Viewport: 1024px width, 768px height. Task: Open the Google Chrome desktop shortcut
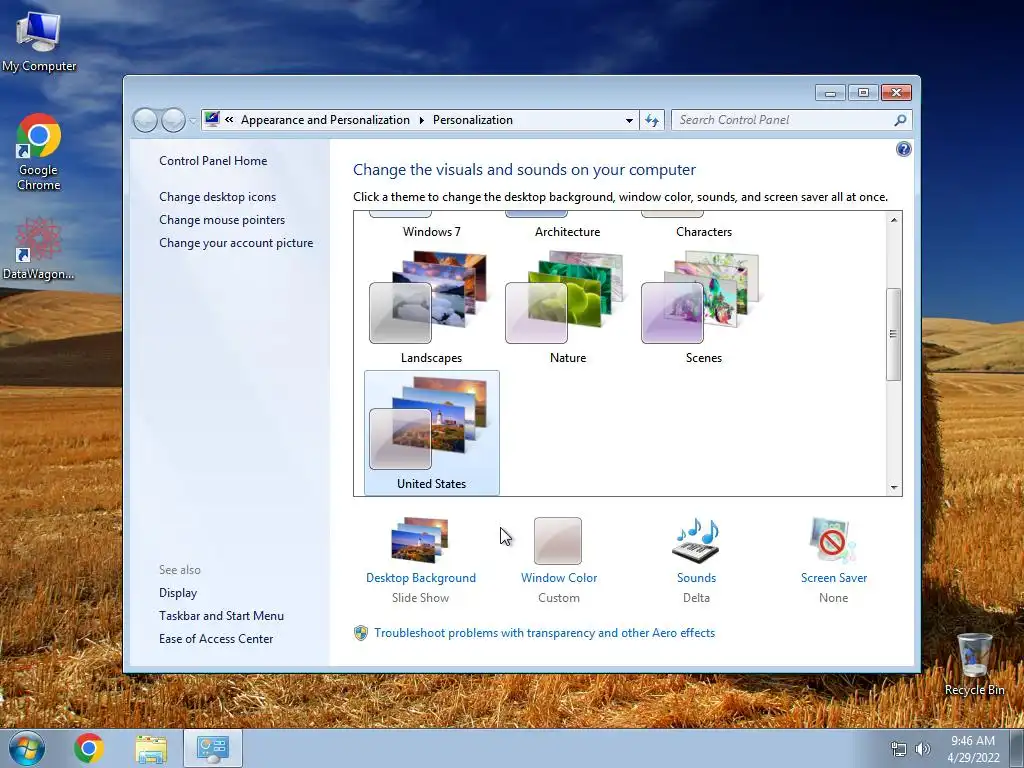point(39,152)
